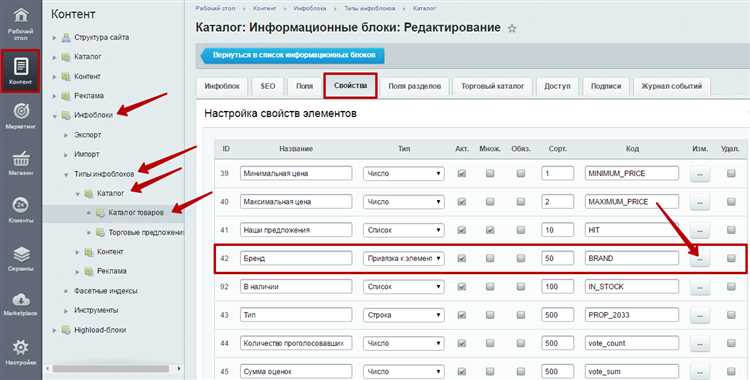
Task: Open the Рабочий стол home icon
Action: tap(21, 16)
